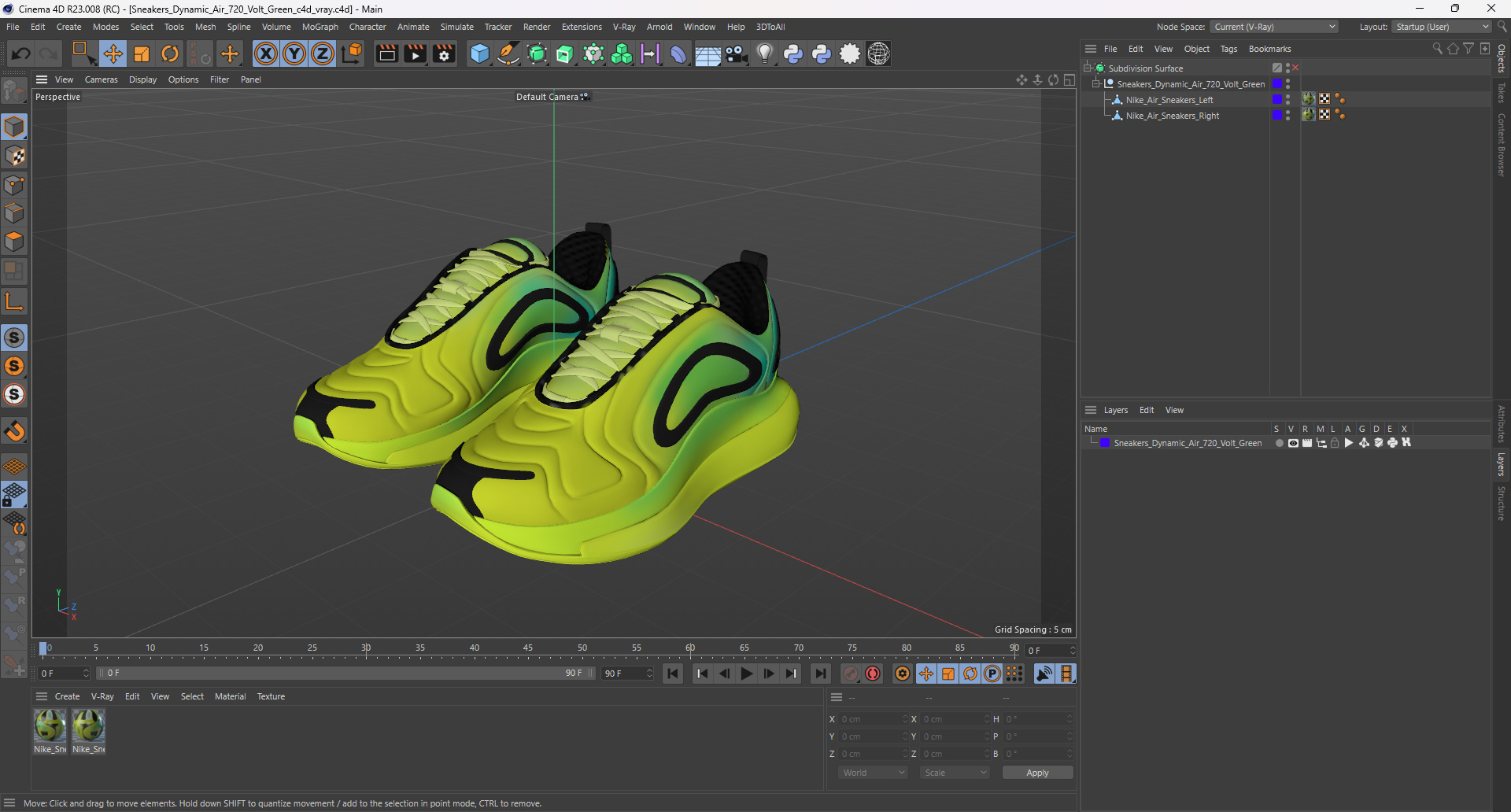Click Render View clapperboard icon
Screen dimensions: 1511x812
(x=386, y=54)
